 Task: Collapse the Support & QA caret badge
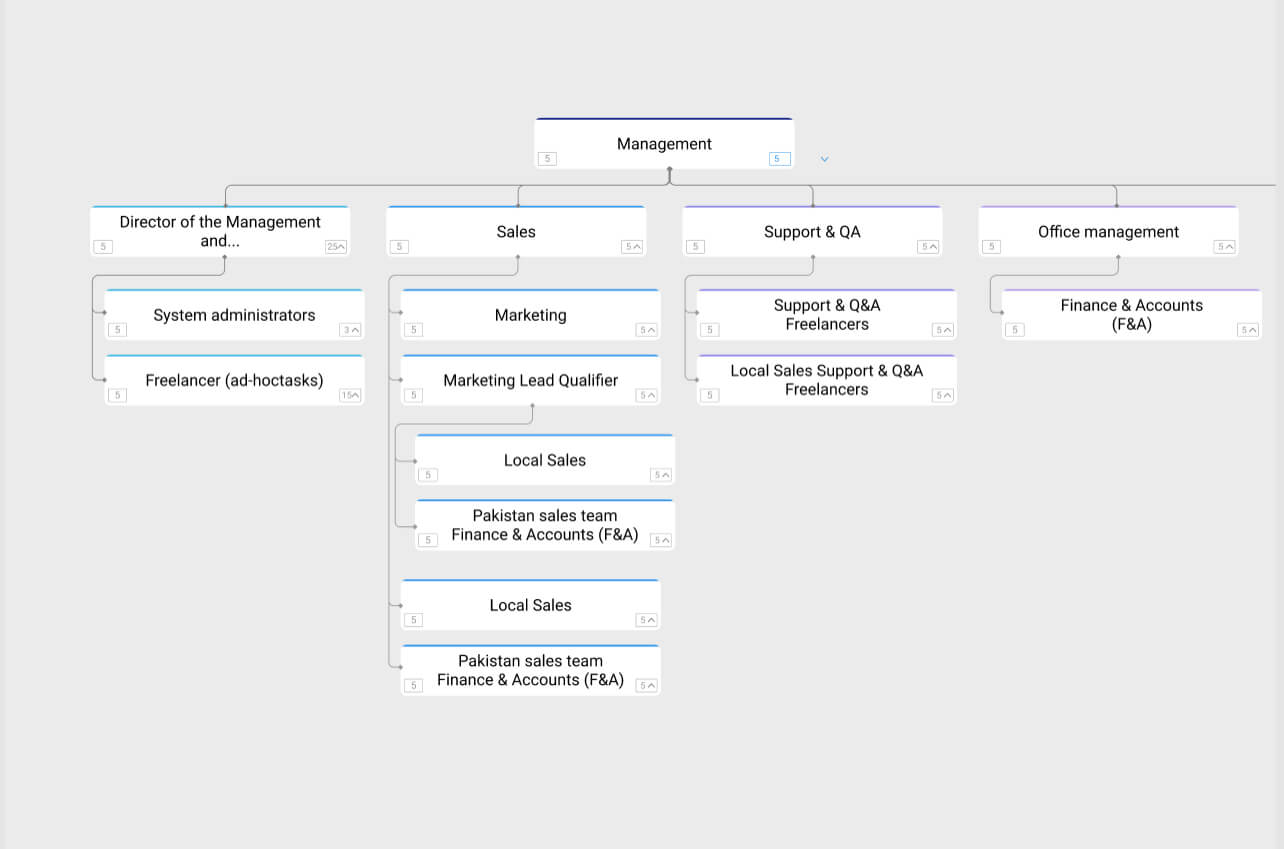[x=929, y=247]
